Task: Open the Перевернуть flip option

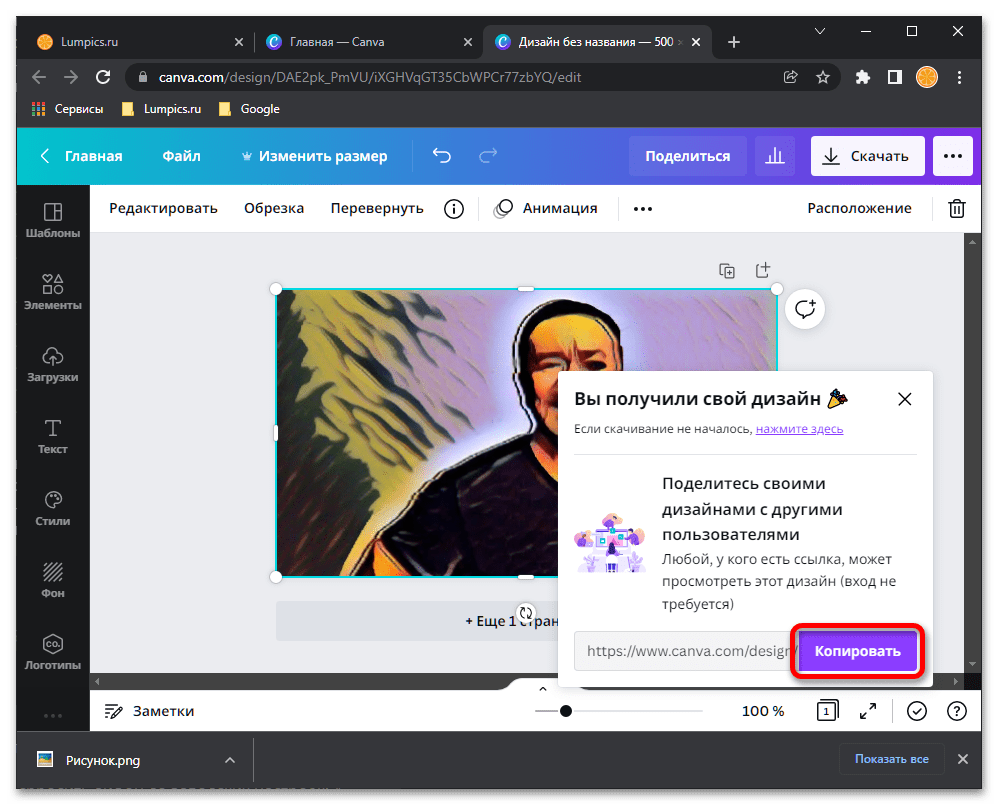Action: (x=377, y=209)
